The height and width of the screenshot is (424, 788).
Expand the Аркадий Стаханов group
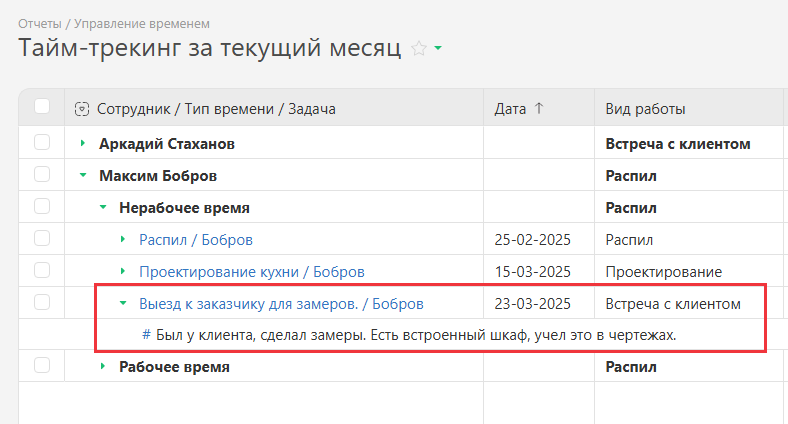83,143
